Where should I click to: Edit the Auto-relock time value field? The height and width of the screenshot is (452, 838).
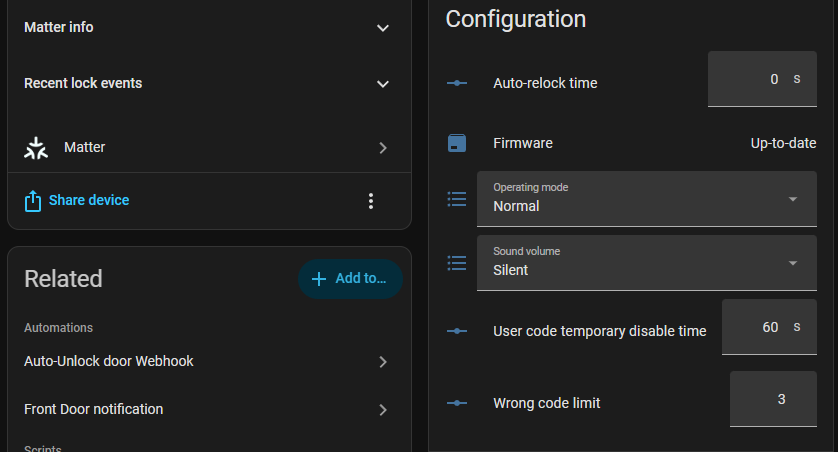(762, 79)
